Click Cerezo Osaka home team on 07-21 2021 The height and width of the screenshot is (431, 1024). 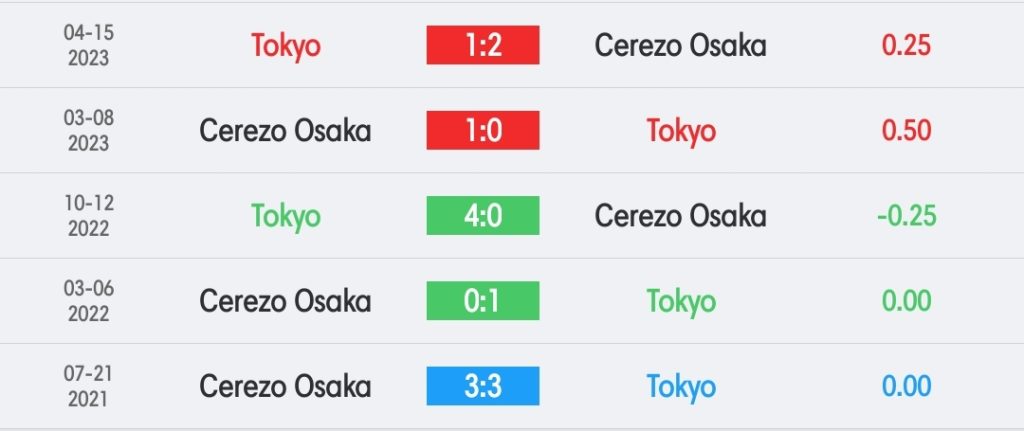click(285, 386)
